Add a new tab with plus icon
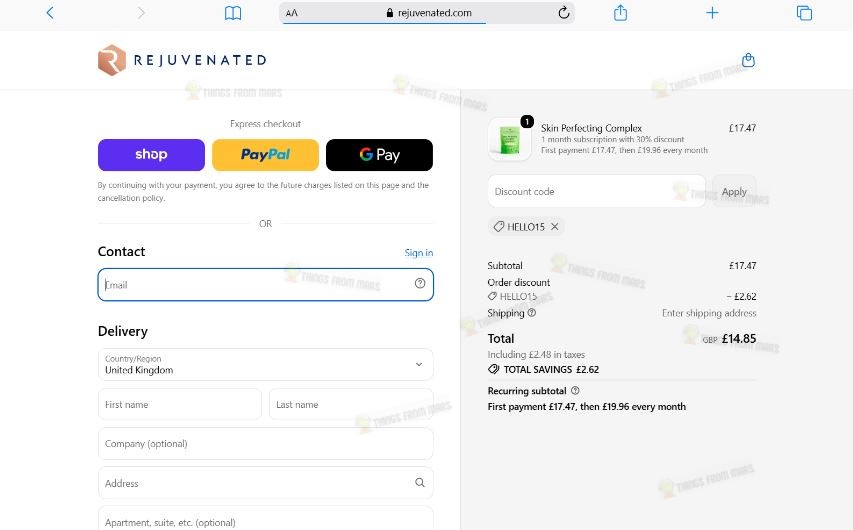The image size is (853, 530). point(712,13)
